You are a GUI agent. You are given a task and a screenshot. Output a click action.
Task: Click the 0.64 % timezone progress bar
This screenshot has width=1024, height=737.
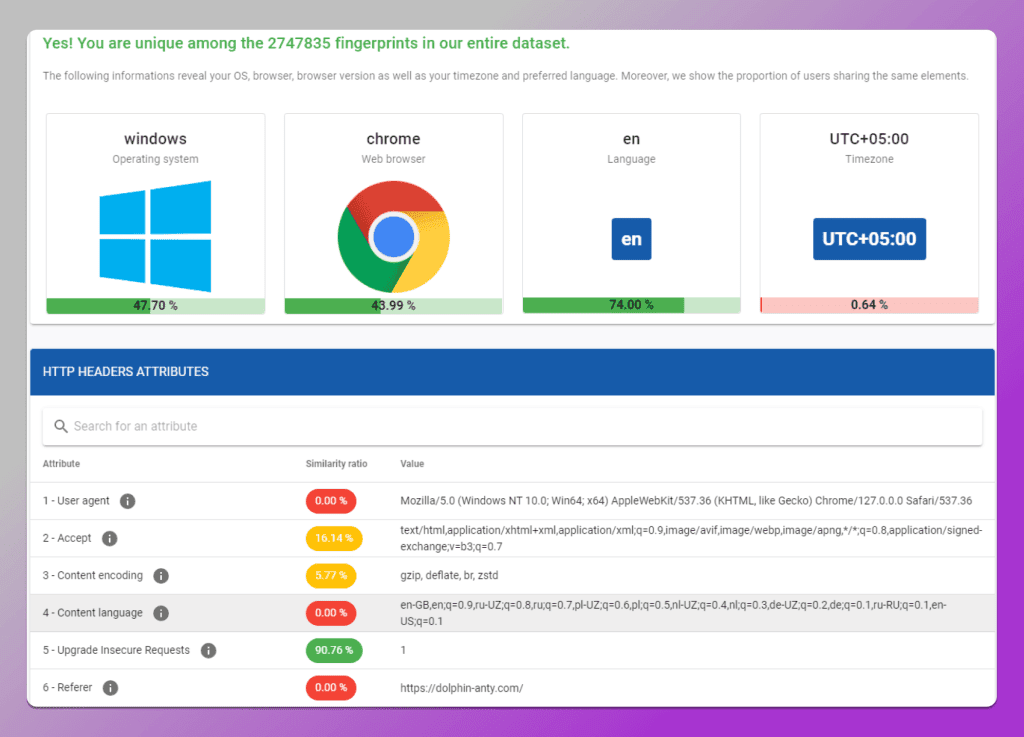869,305
